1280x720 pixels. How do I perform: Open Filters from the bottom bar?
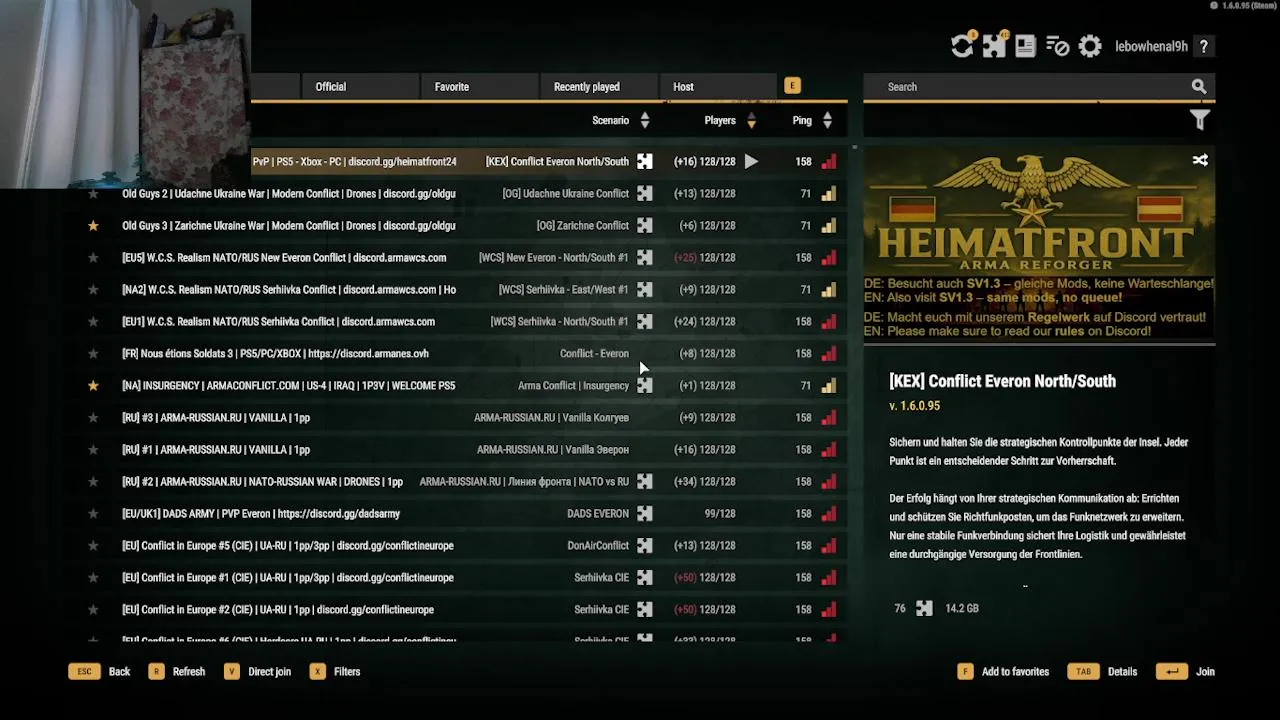[335, 672]
